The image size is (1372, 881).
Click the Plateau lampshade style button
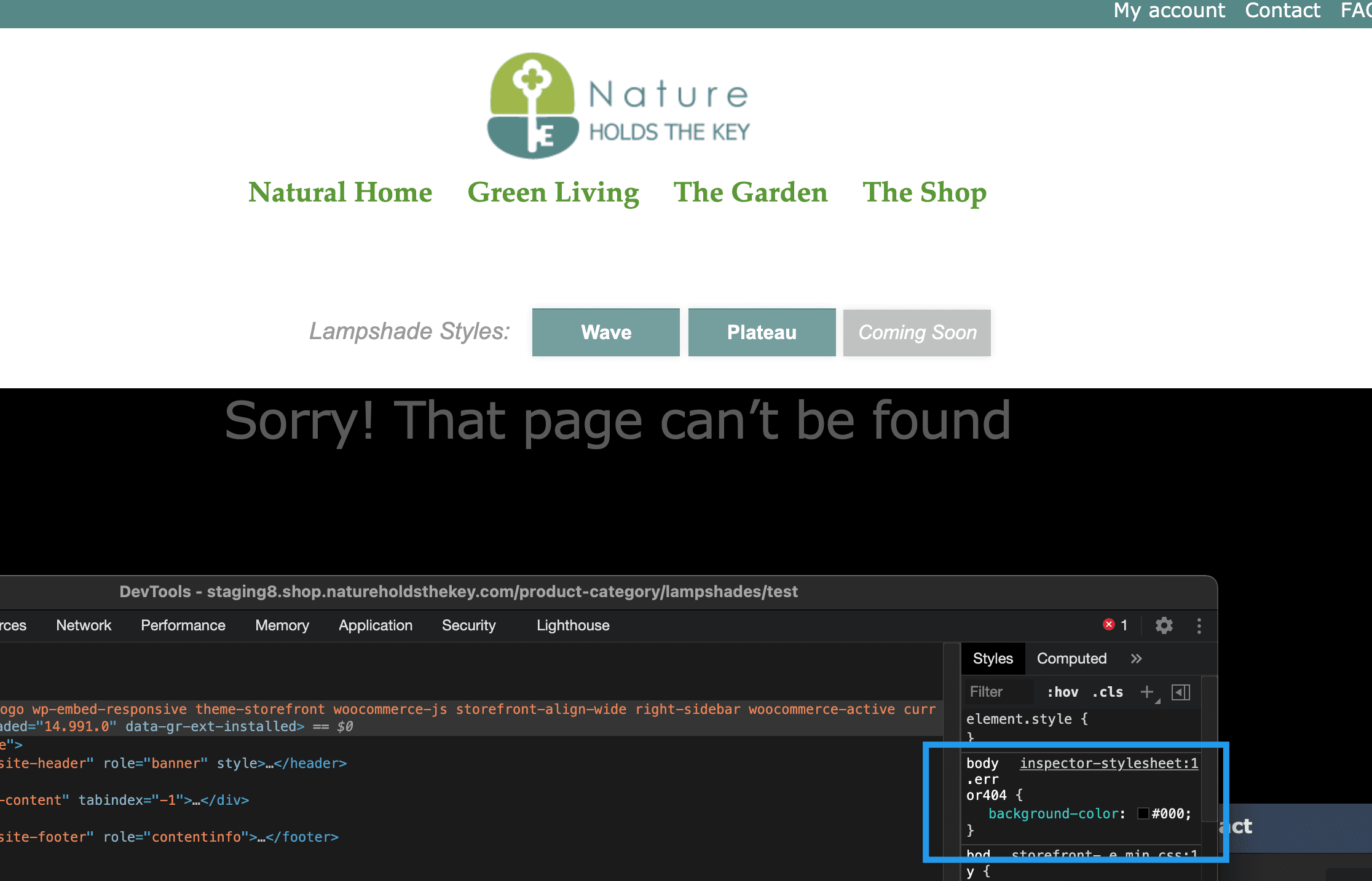[x=762, y=332]
